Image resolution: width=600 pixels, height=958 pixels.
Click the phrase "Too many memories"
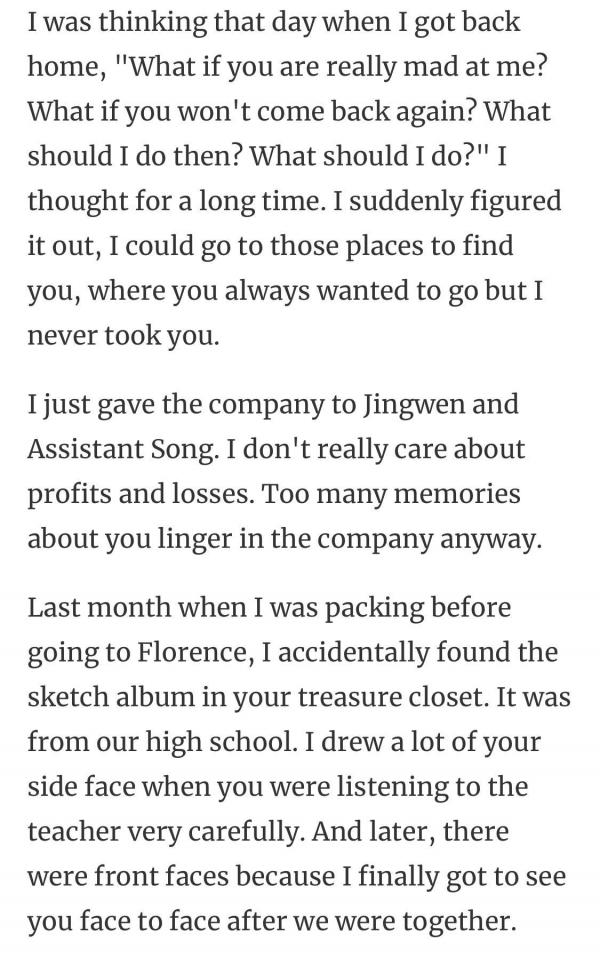pos(391,494)
